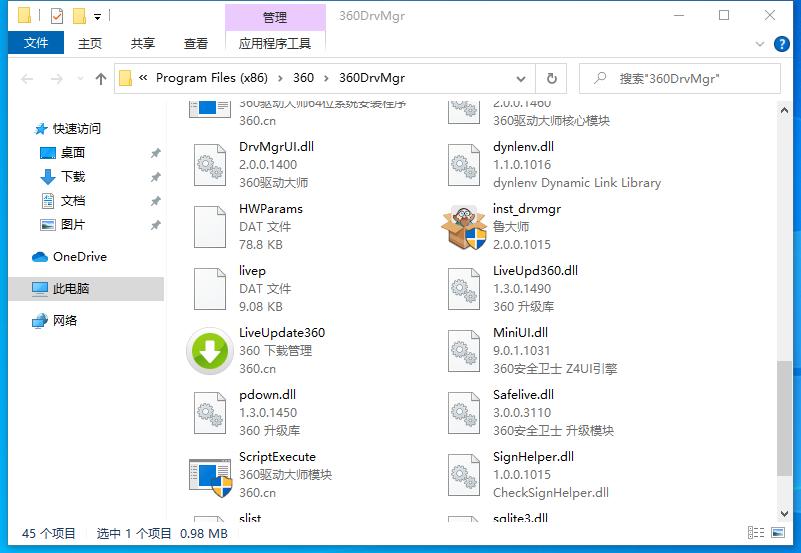The height and width of the screenshot is (553, 801).
Task: Click the sqlite3.dll file name
Action: coord(520,518)
